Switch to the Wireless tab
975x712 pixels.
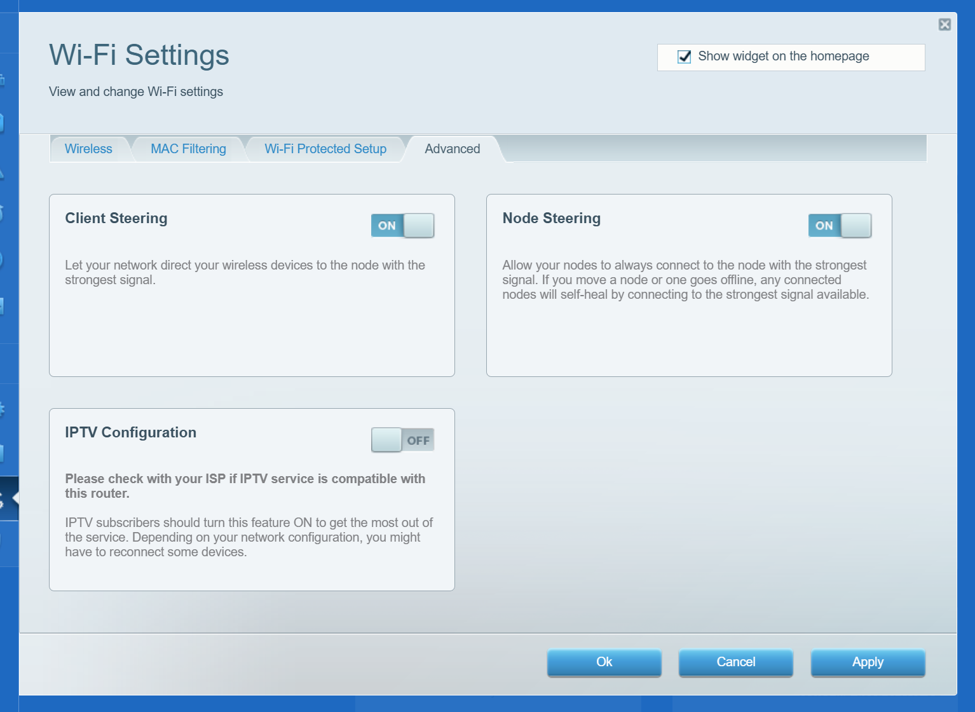click(x=88, y=149)
